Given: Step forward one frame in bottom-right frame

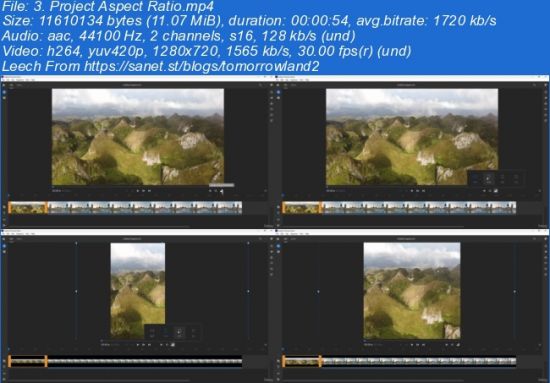Looking at the screenshot, I should 417,345.
